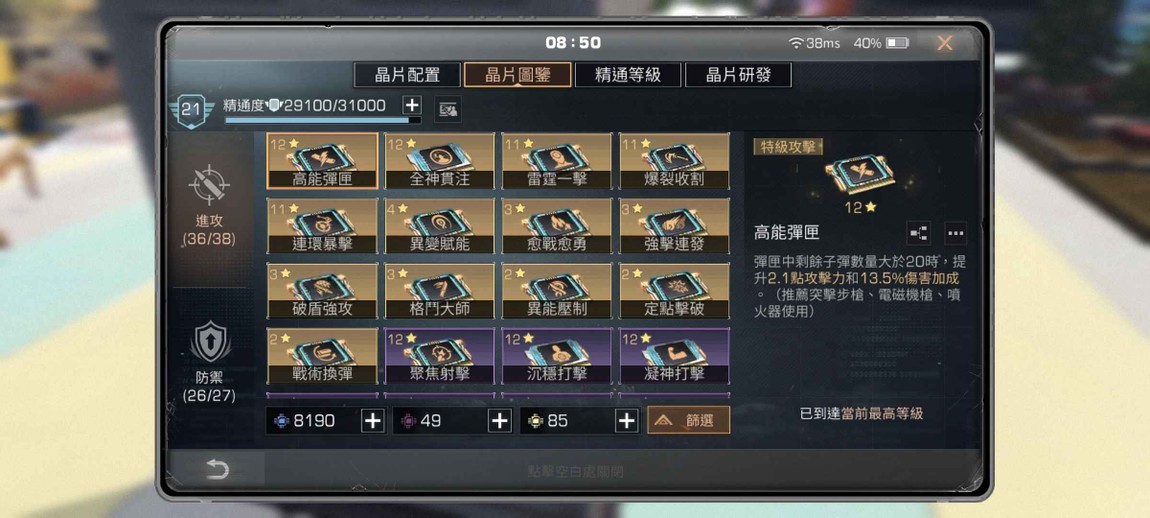Switch to the 精通等級 tab
Screen dimensions: 1150x518
click(628, 75)
